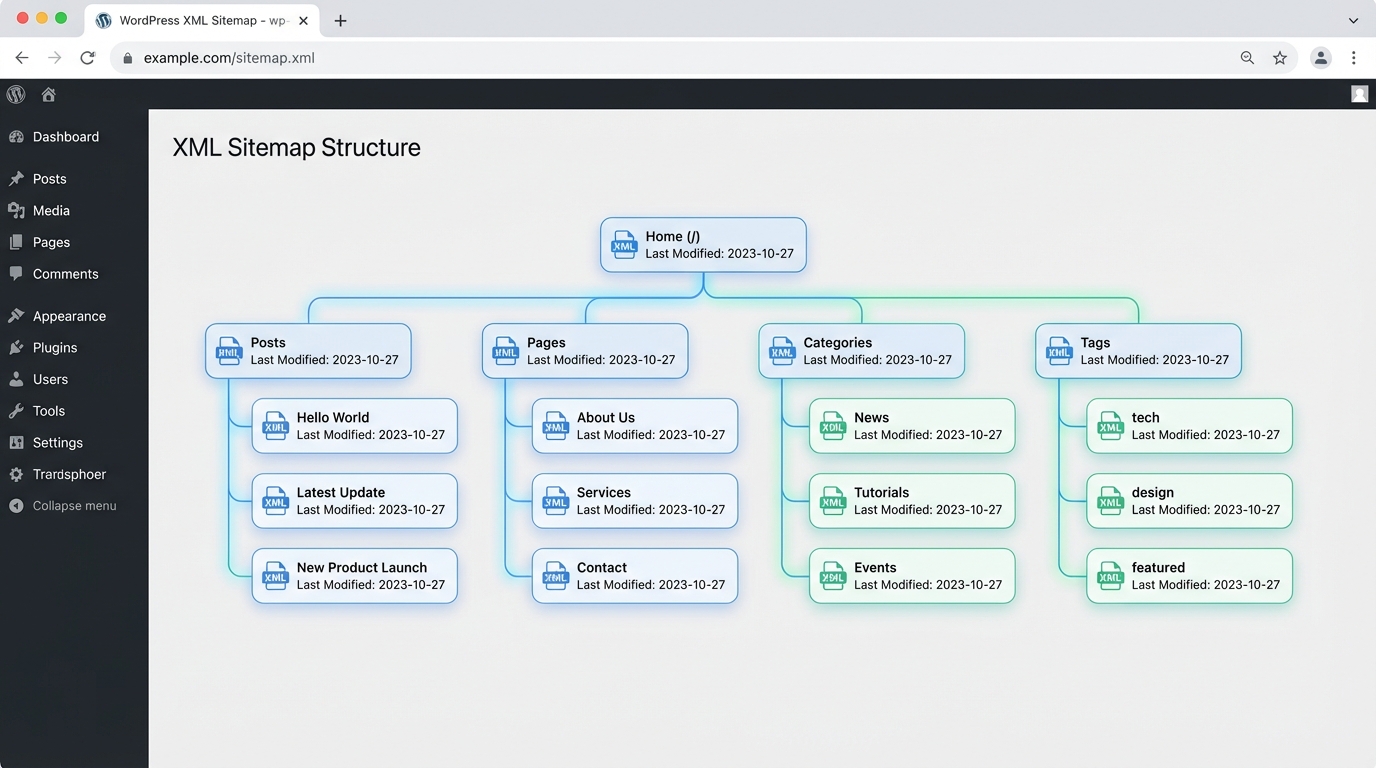Image resolution: width=1376 pixels, height=768 pixels.
Task: Select the Media library icon in the sidebar
Action: click(x=16, y=210)
